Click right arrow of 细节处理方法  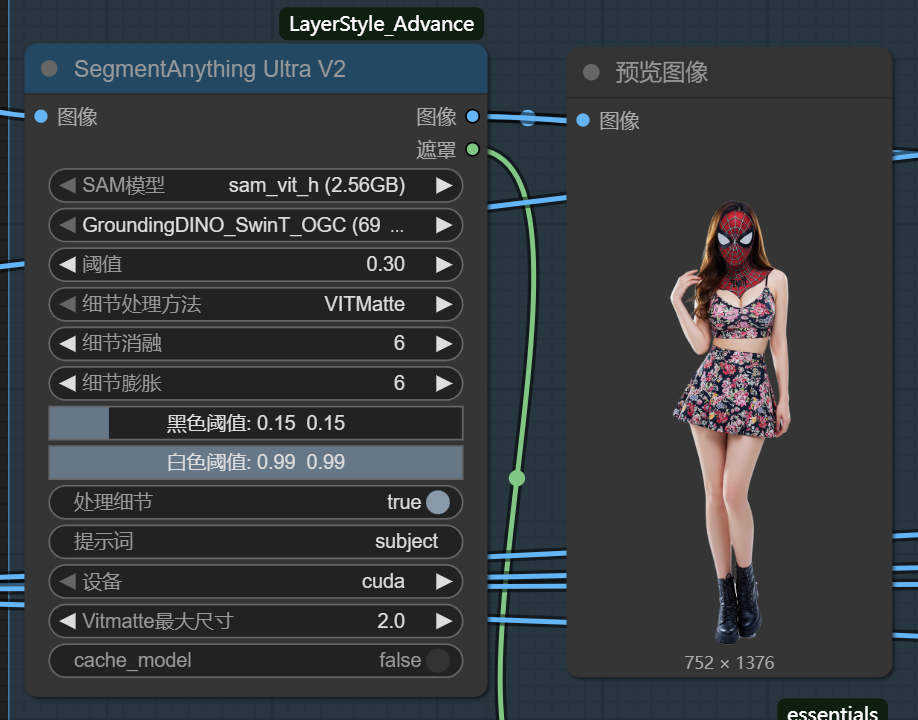tap(444, 304)
